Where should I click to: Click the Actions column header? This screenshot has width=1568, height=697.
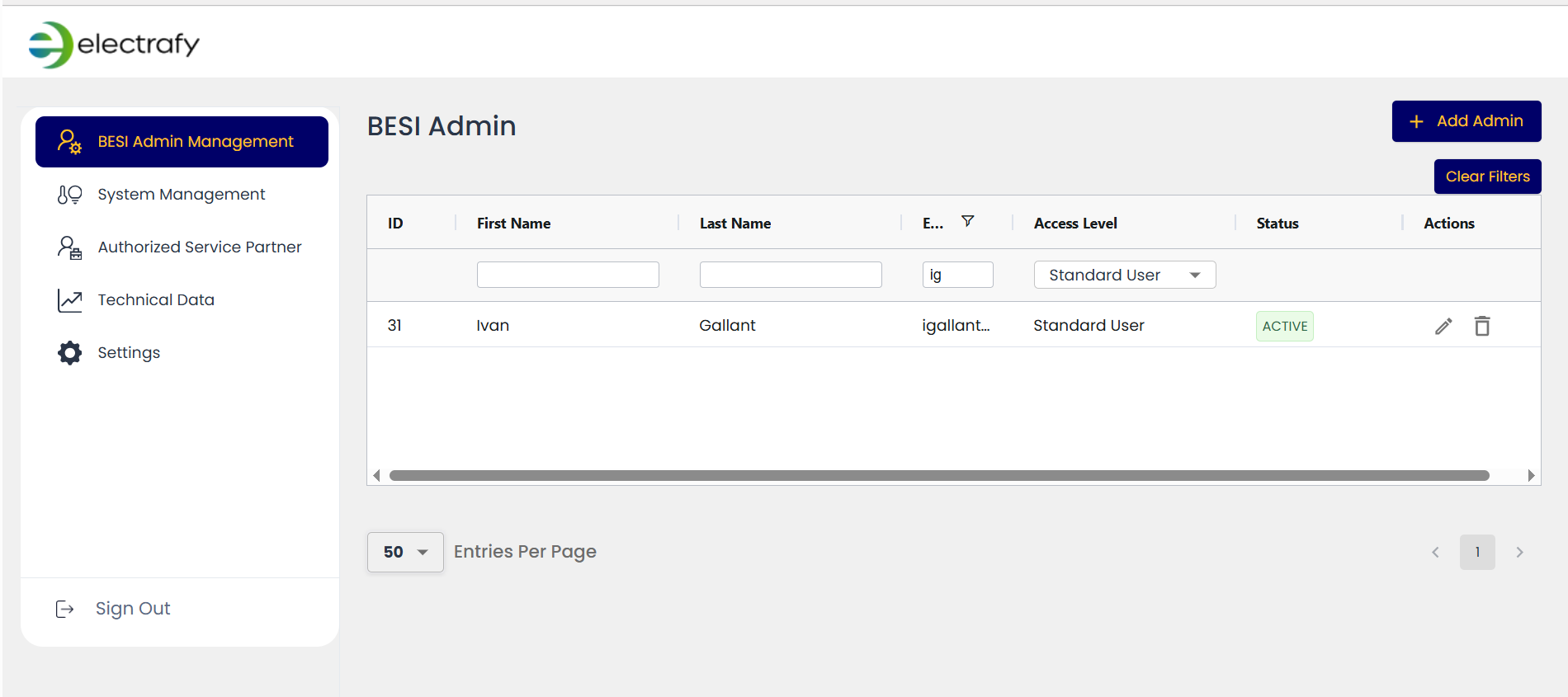point(1449,224)
